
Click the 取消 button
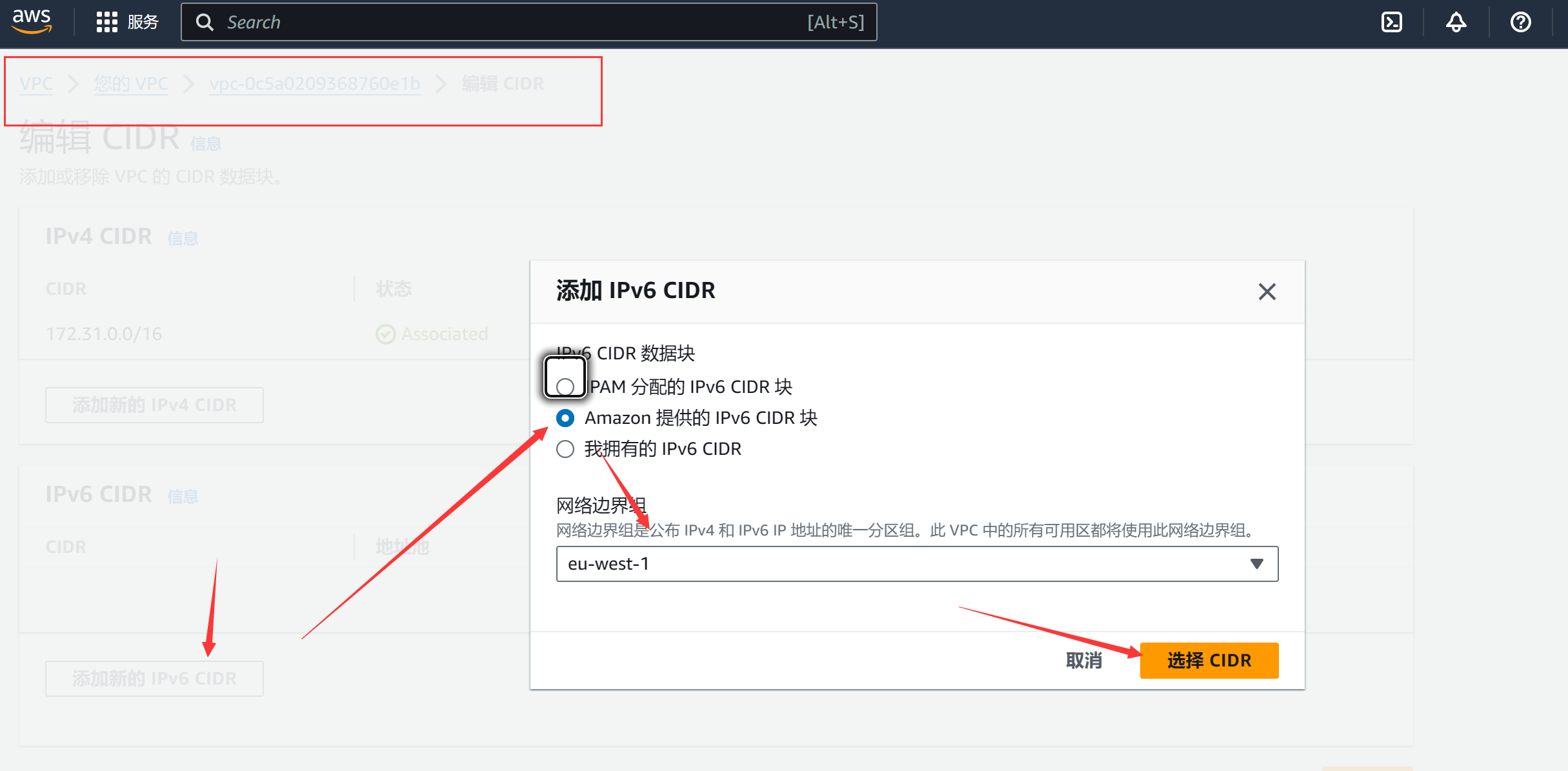[1083, 660]
